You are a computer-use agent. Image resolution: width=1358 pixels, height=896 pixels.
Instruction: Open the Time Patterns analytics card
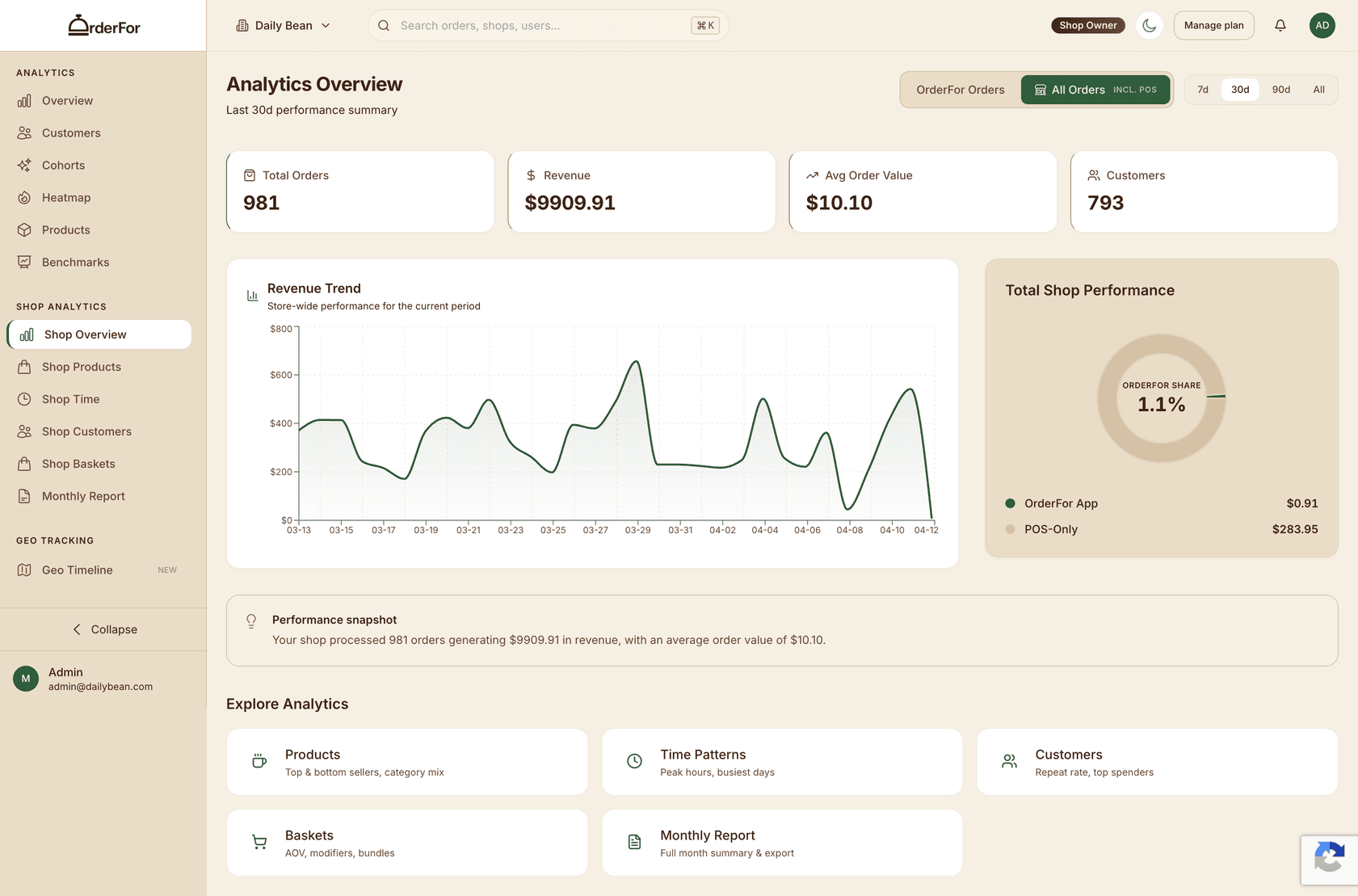click(x=781, y=761)
